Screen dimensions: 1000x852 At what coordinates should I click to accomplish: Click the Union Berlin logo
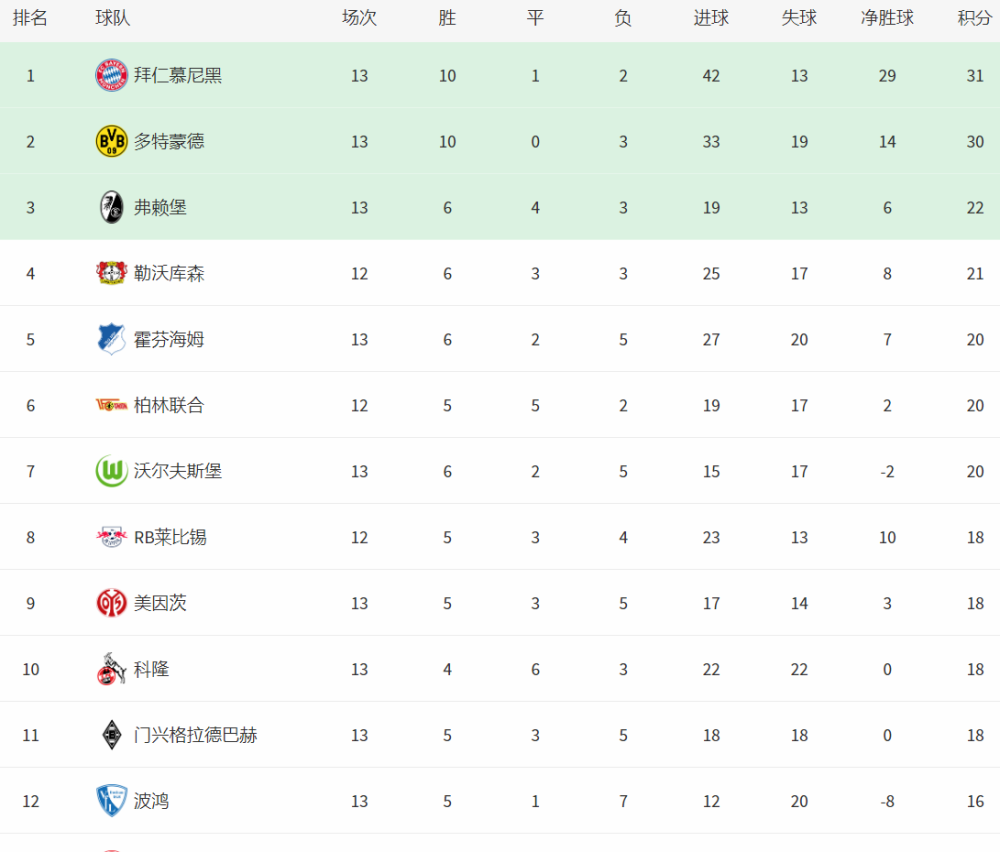112,405
